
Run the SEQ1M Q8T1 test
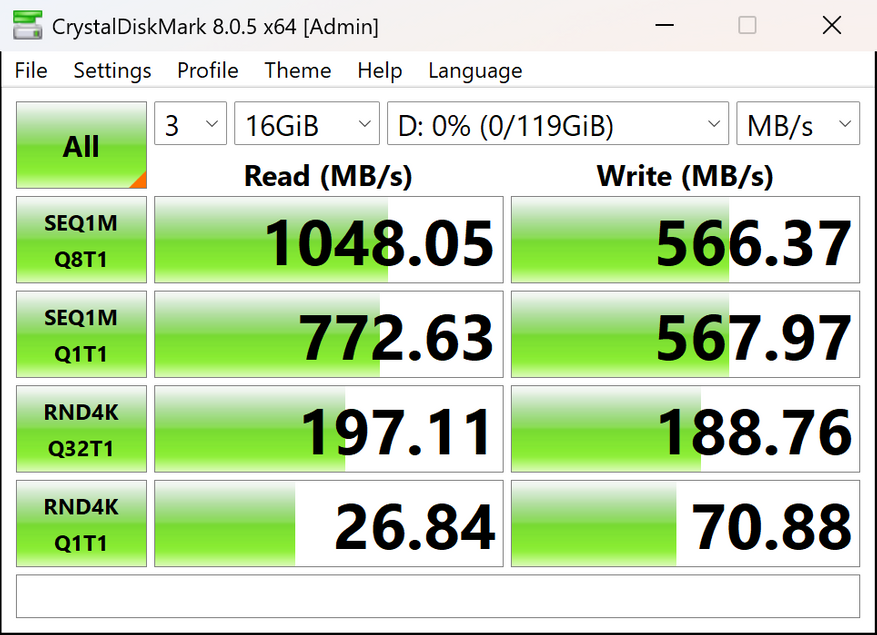[x=81, y=240]
